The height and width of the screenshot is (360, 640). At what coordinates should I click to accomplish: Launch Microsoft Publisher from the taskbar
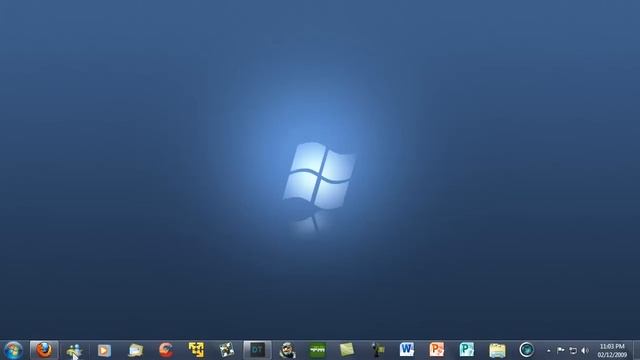click(x=467, y=350)
